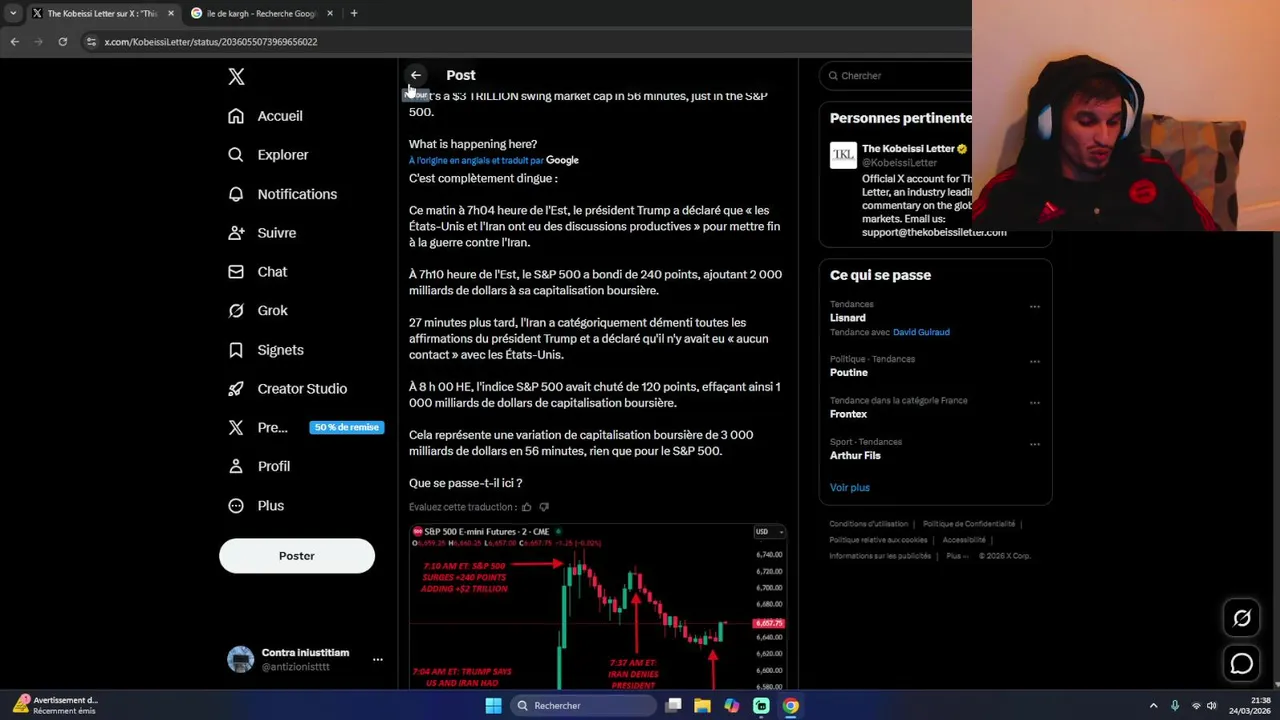
Task: Open Grok from sidebar
Action: point(258,311)
